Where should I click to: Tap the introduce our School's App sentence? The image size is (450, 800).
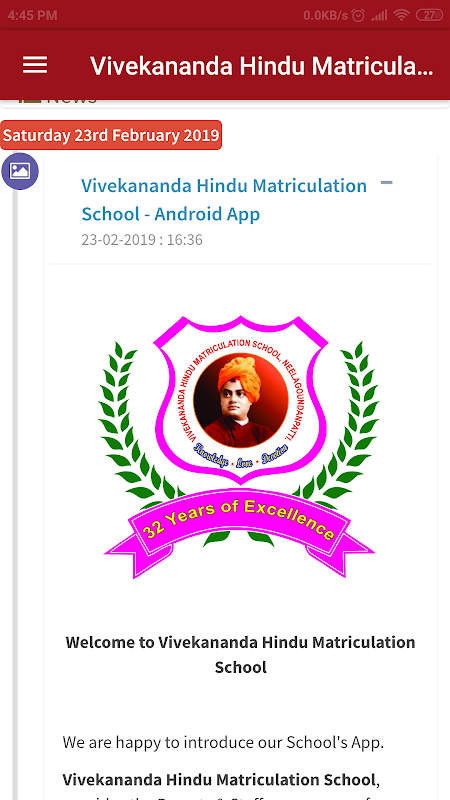[x=223, y=742]
